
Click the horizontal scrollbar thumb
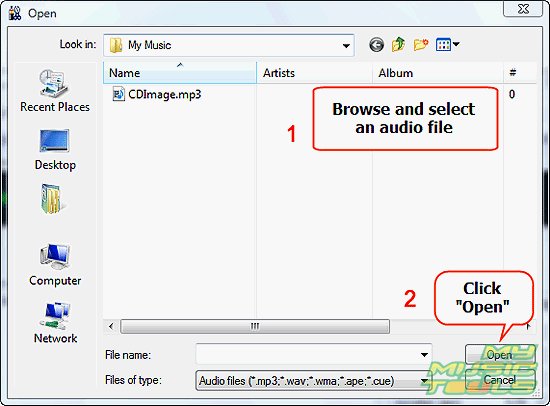pyautogui.click(x=255, y=326)
